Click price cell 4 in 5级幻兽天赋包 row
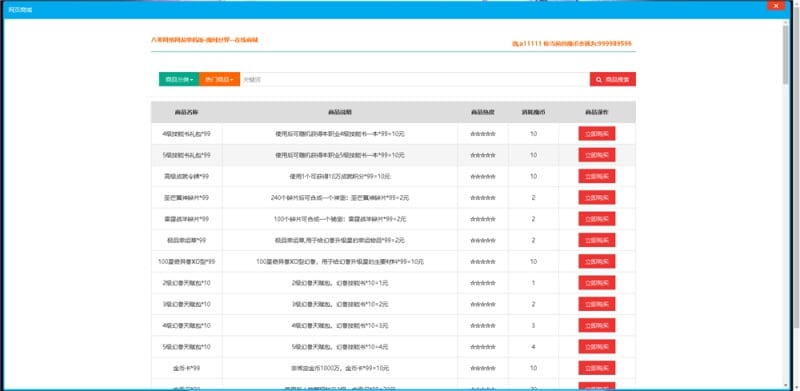800x391 pixels. click(x=533, y=347)
